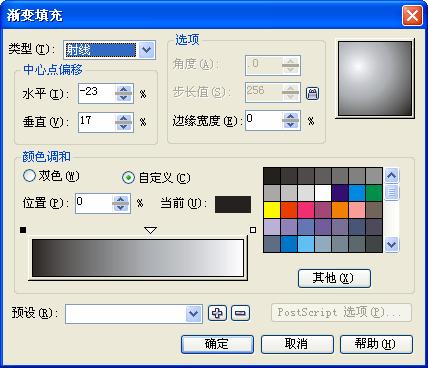Image resolution: width=428 pixels, height=368 pixels.
Task: Increase 位置 value with up arrow
Action: pos(121,199)
